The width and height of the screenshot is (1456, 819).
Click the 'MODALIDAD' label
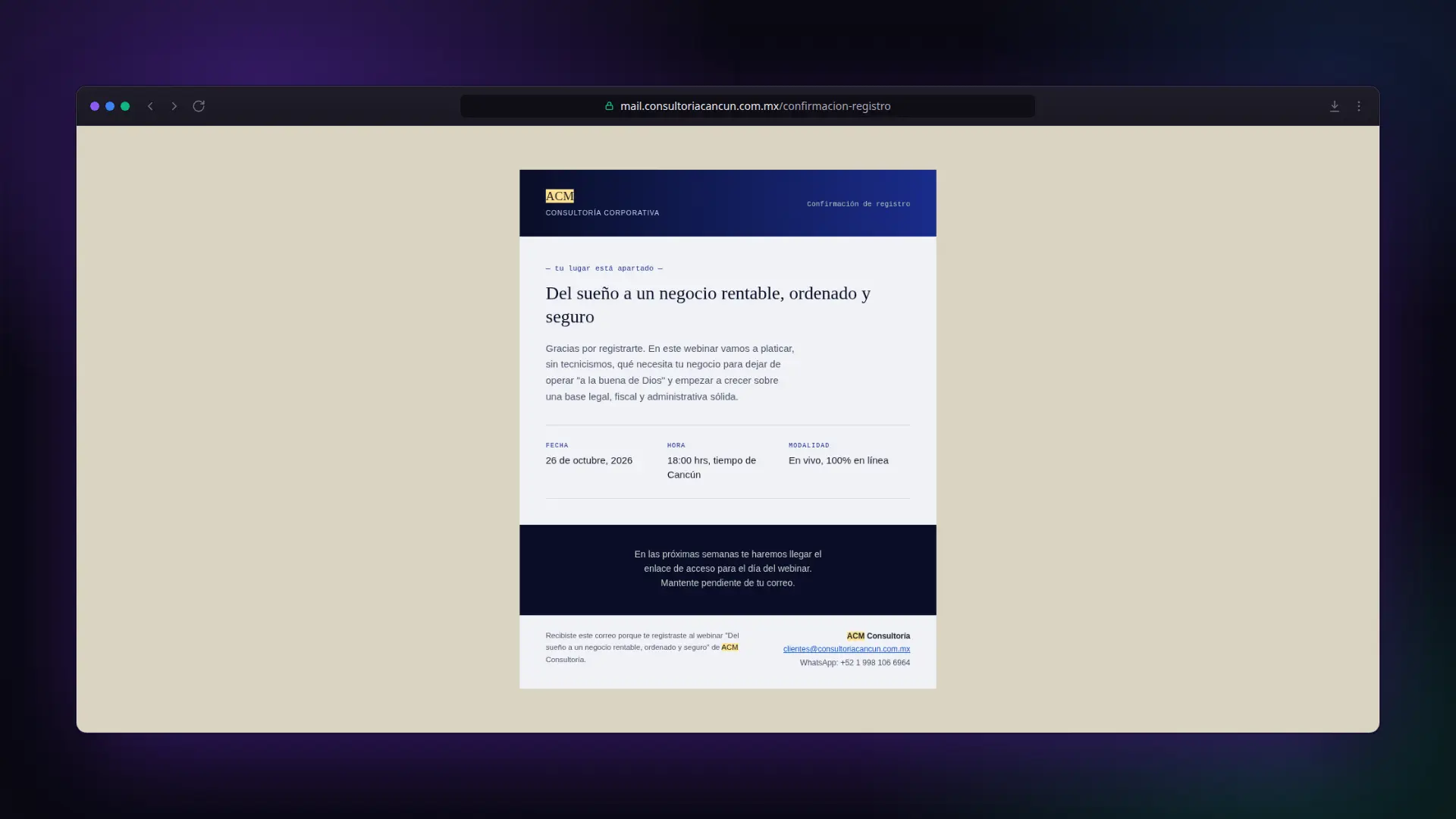pos(809,445)
